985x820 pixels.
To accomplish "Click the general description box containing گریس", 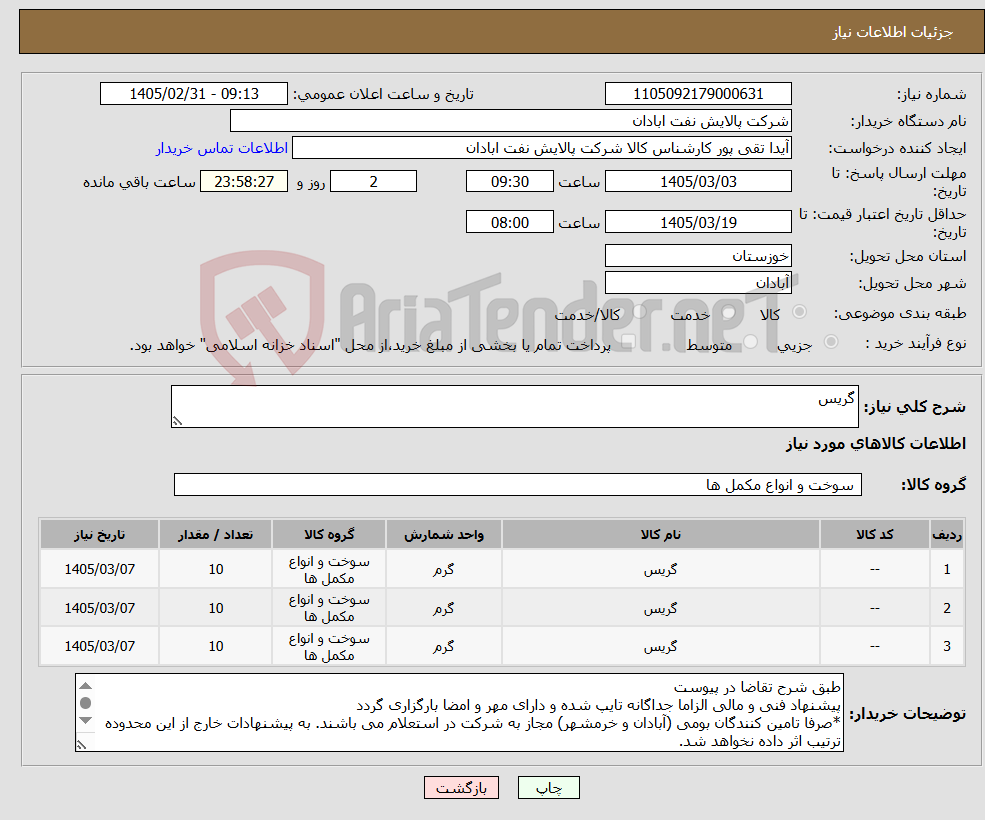I will click(514, 407).
